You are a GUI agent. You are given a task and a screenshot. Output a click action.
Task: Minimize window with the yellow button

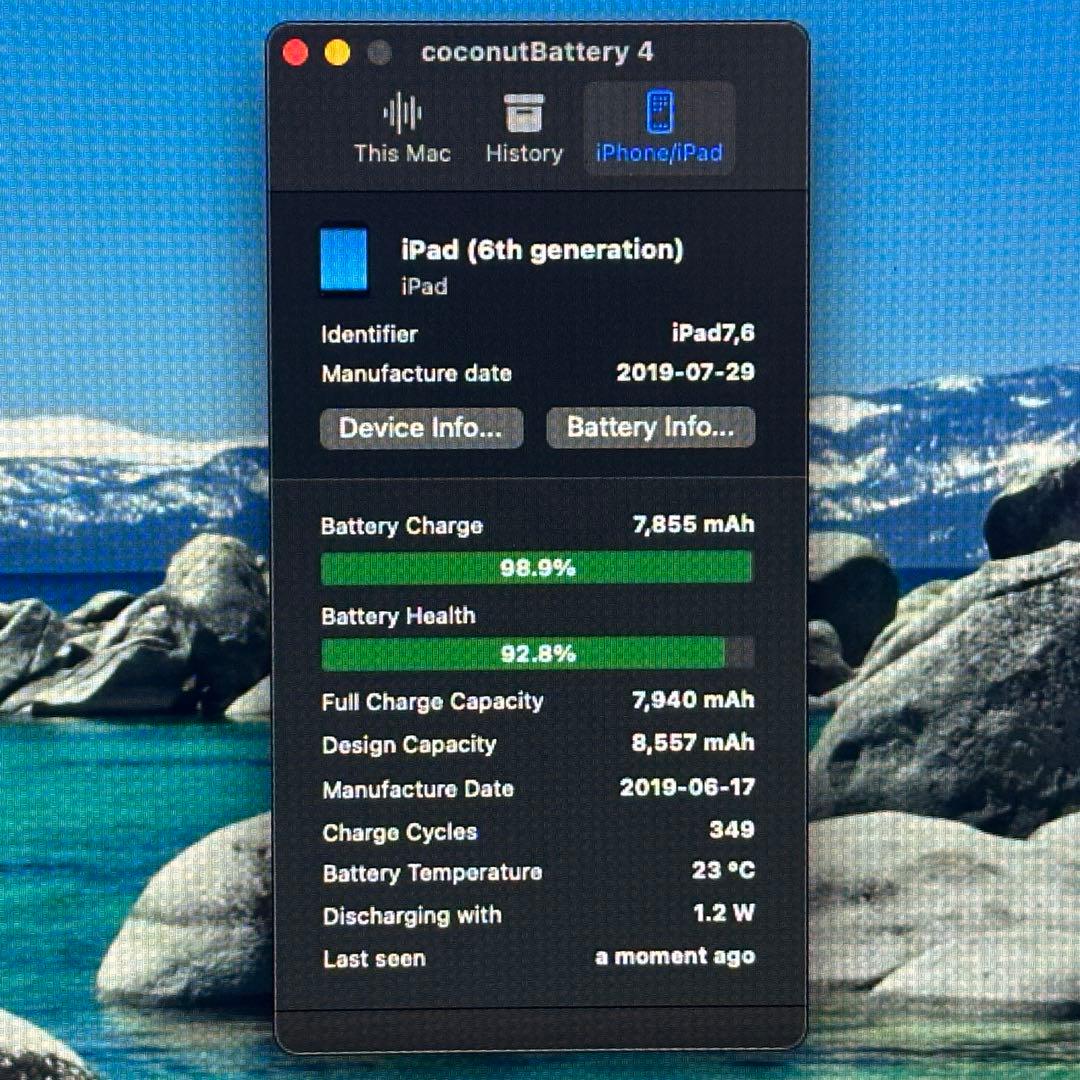tap(338, 53)
